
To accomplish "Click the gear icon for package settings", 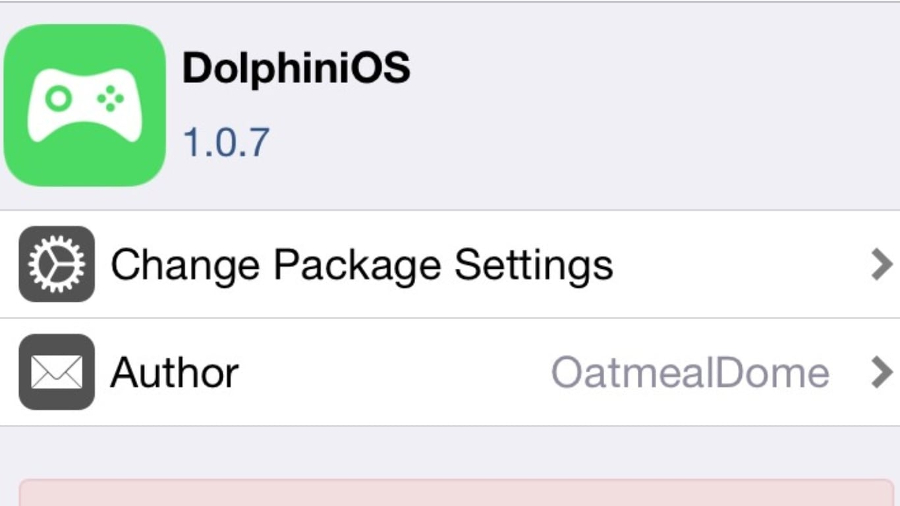I will 57,265.
